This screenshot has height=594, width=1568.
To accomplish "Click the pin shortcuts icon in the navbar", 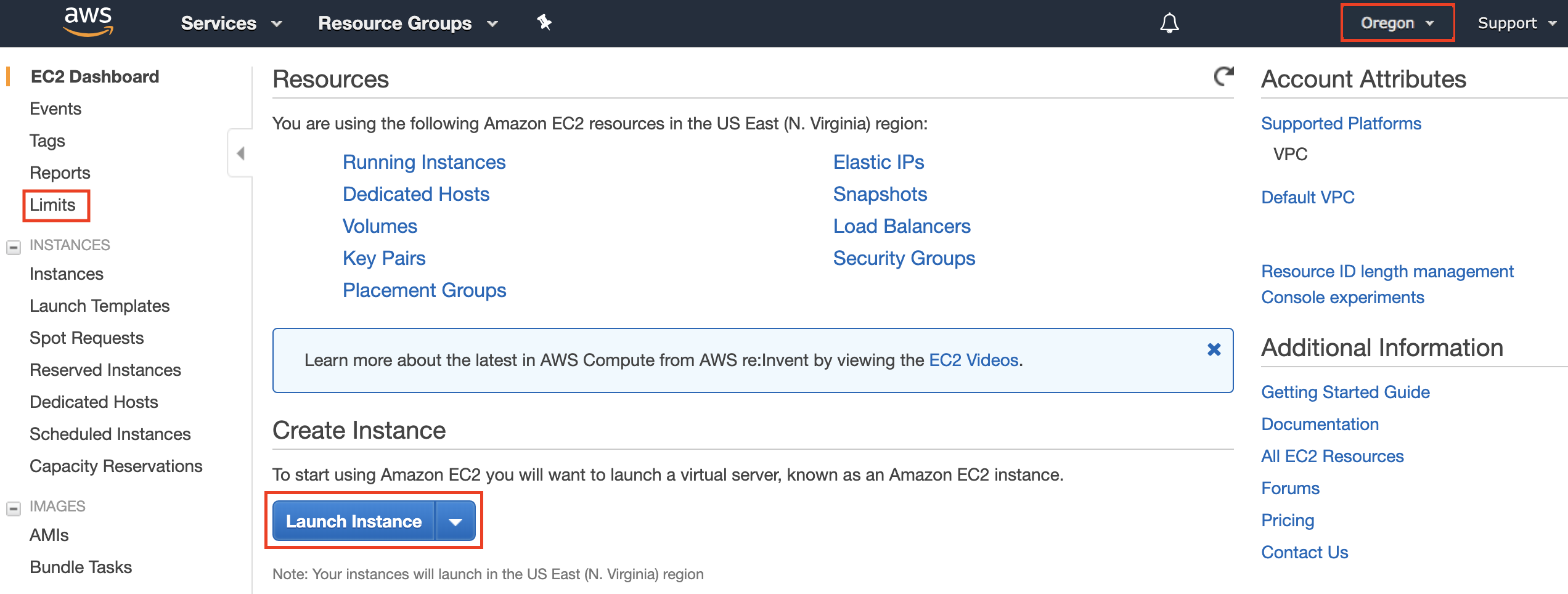I will pyautogui.click(x=544, y=23).
